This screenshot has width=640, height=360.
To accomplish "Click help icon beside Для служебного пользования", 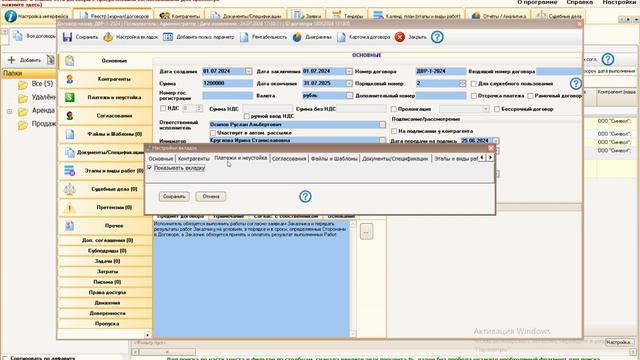I will (576, 84).
